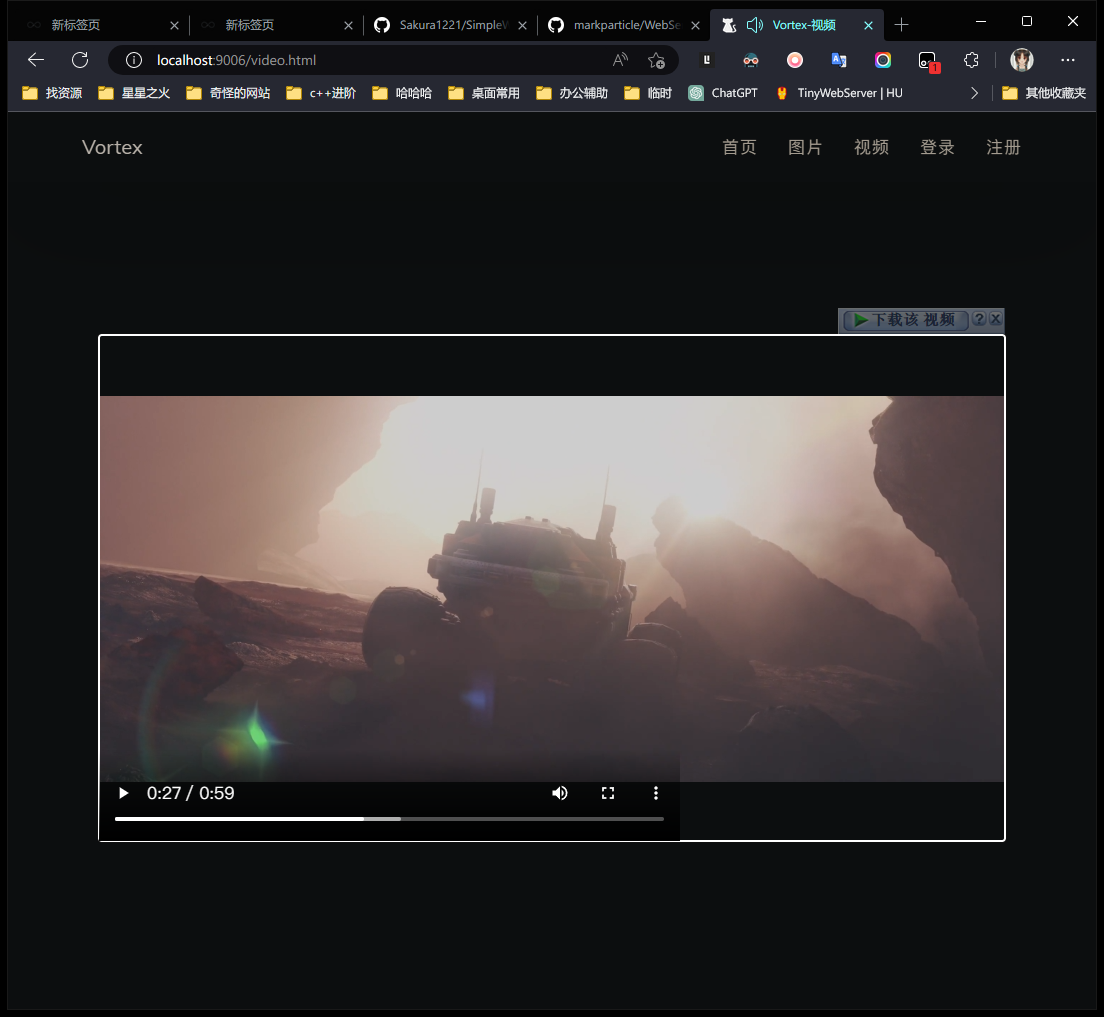Navigate to 图片 in site menu
Viewport: 1104px width, 1017px height.
805,147
